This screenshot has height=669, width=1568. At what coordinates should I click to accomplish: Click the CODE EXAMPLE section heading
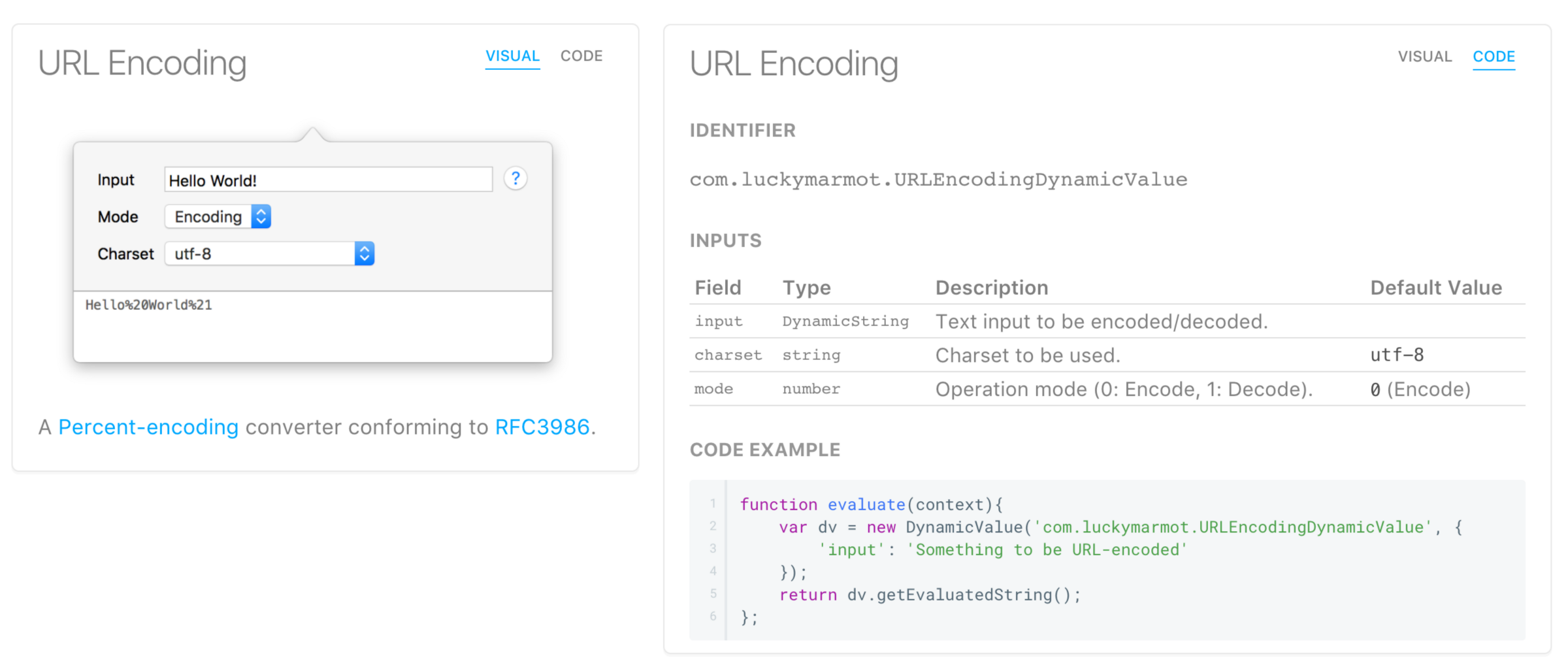[x=765, y=449]
